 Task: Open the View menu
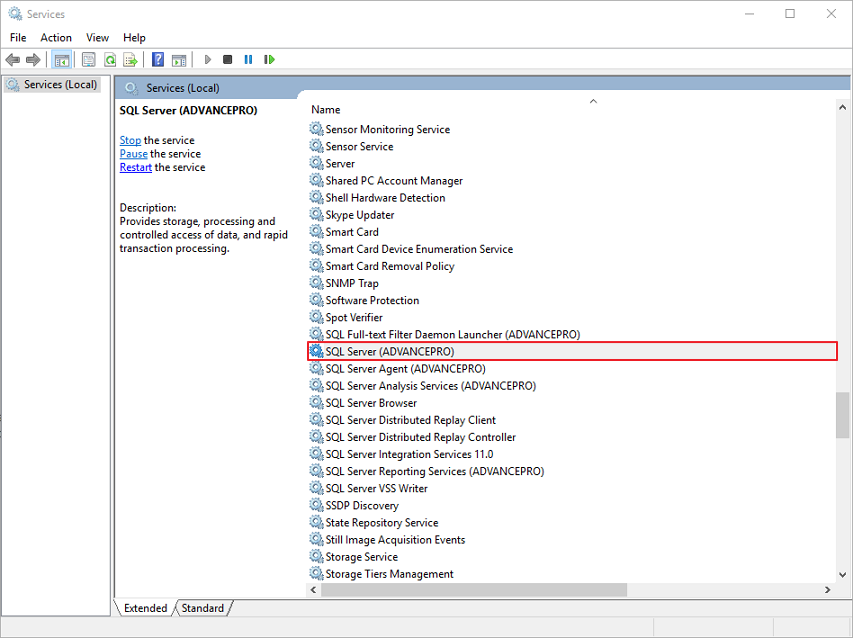tap(97, 38)
